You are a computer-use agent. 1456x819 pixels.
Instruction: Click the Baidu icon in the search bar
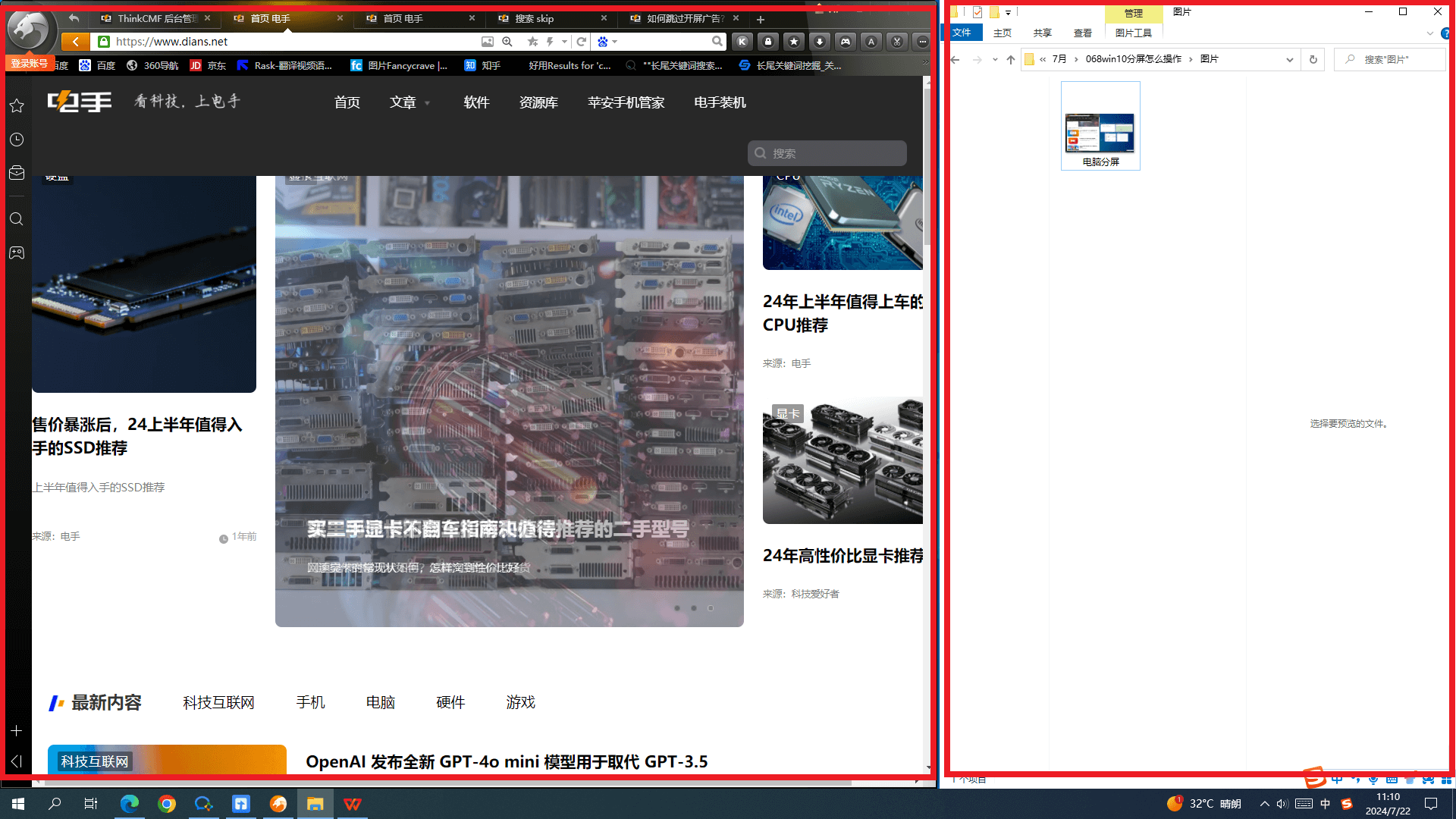point(603,41)
